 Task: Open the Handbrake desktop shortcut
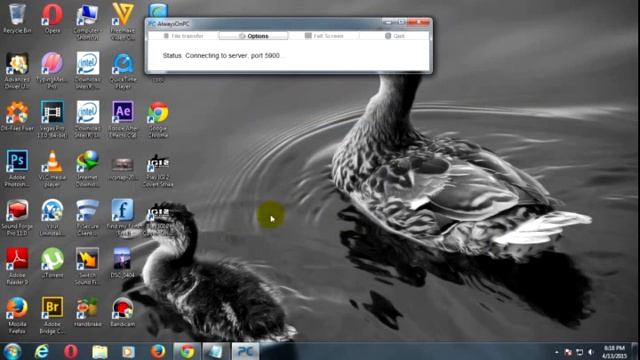(87, 312)
